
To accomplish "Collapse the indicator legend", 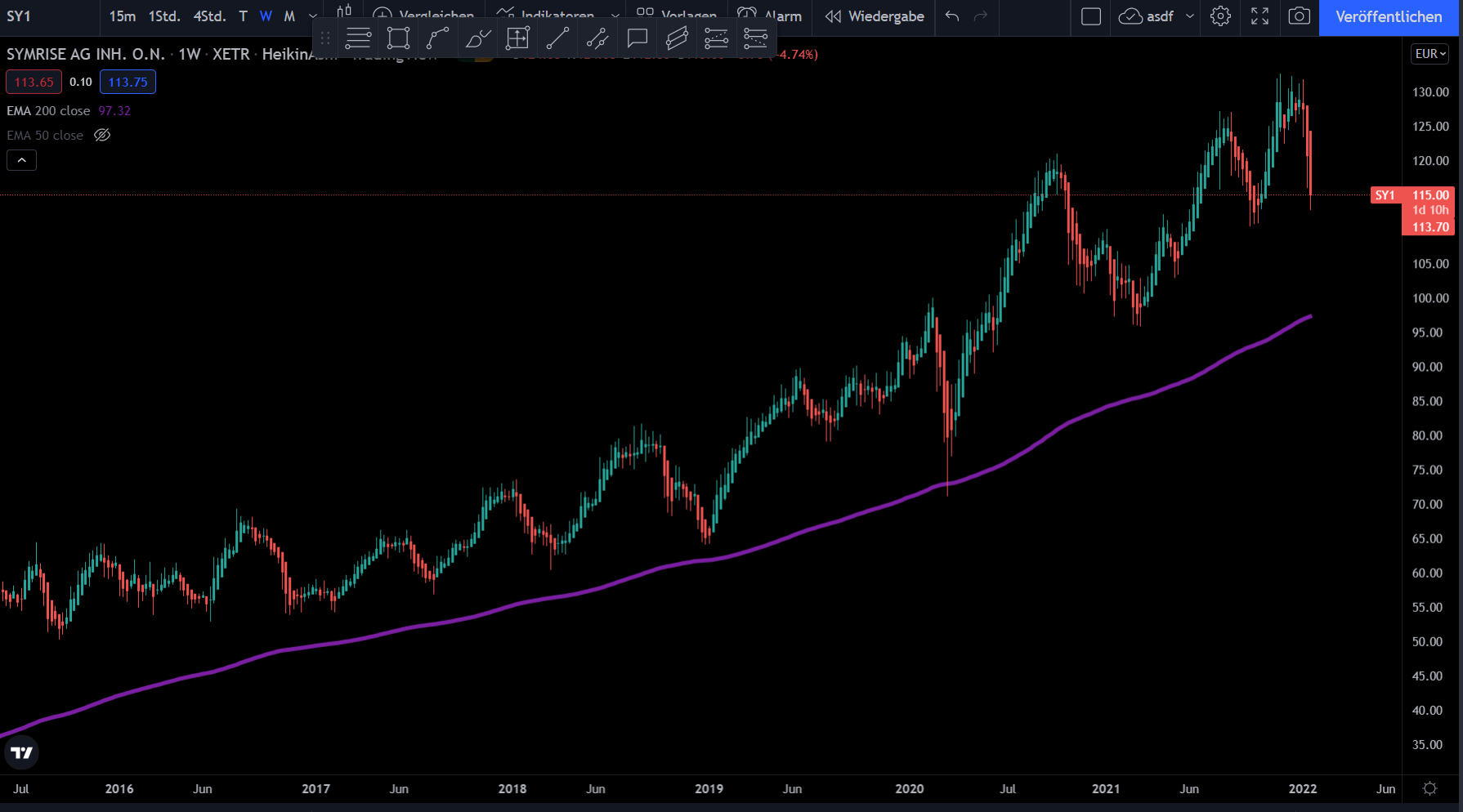I will pyautogui.click(x=22, y=160).
